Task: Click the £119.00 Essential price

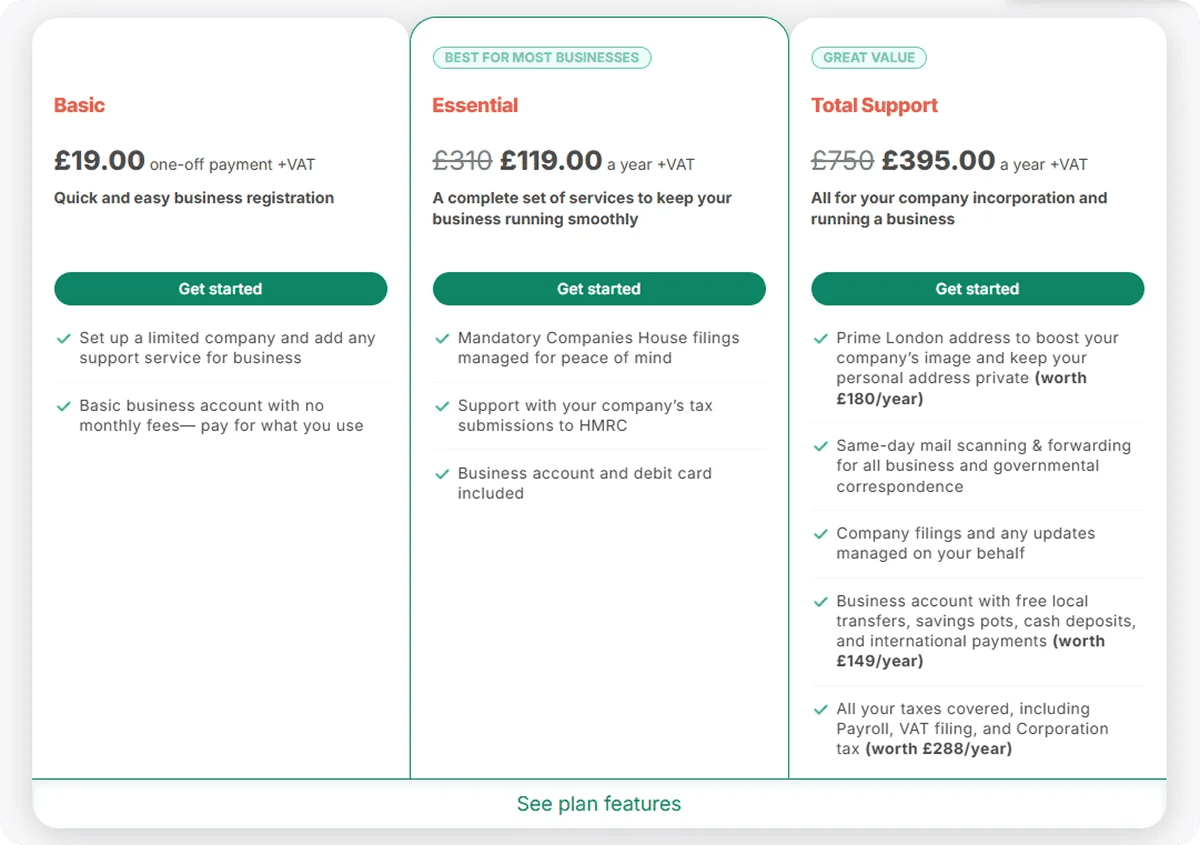Action: [x=551, y=160]
